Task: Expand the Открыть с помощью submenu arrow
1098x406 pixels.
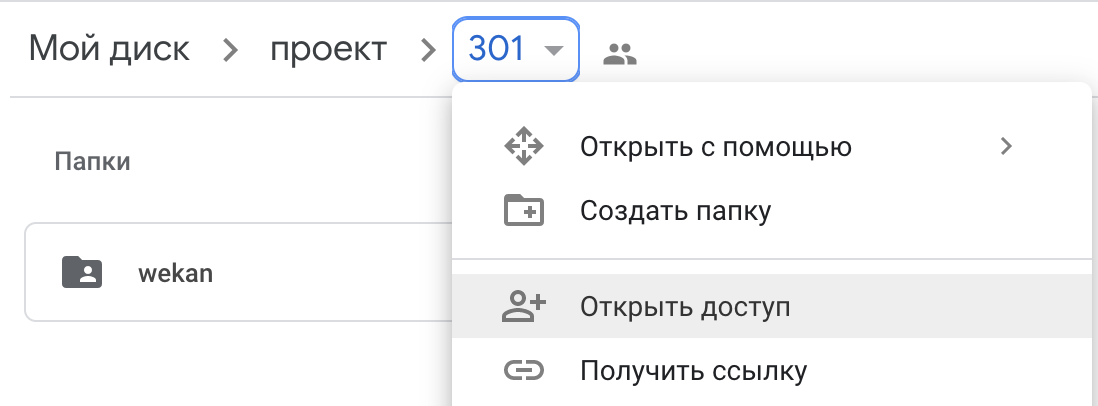Action: pos(1006,148)
